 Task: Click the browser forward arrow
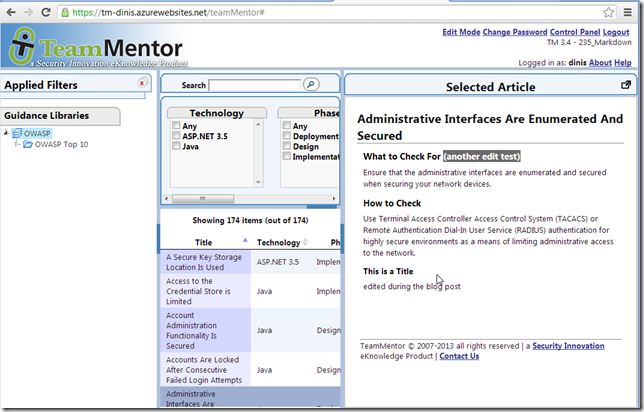(x=28, y=12)
